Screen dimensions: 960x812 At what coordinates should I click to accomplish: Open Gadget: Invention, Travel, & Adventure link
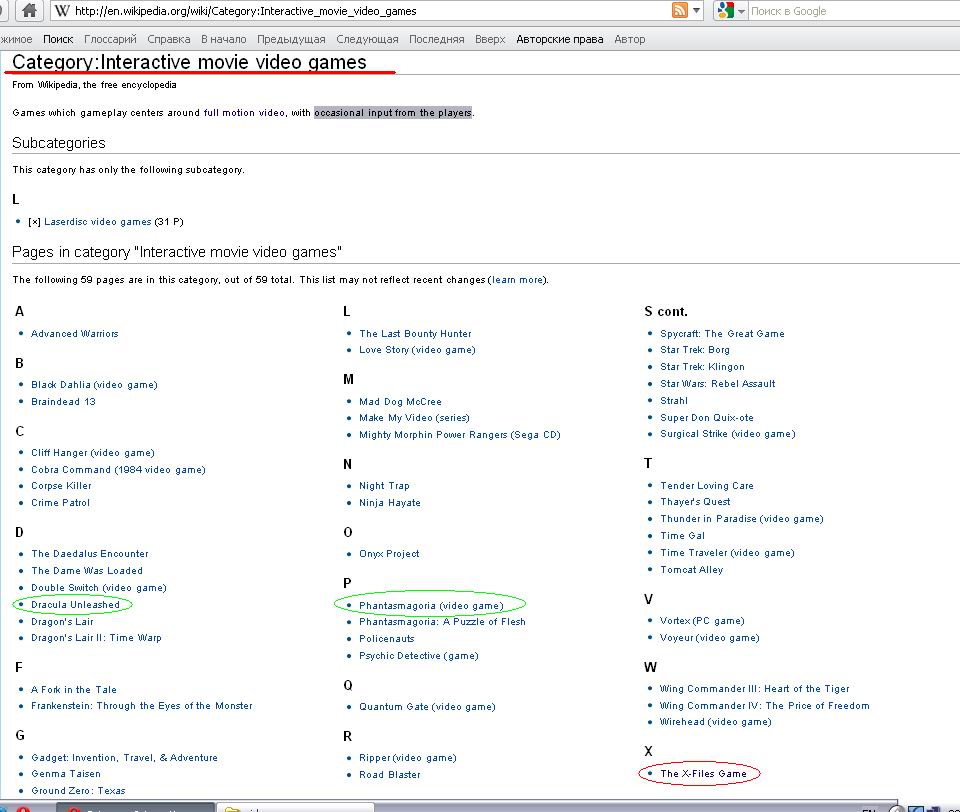124,757
